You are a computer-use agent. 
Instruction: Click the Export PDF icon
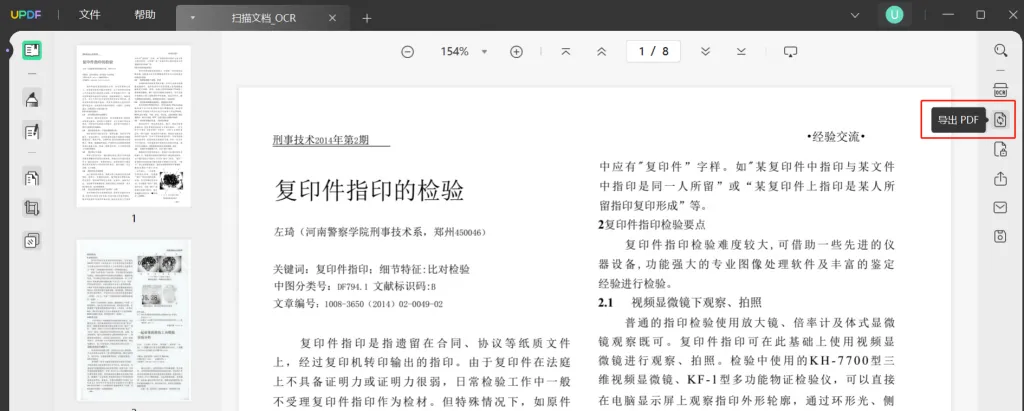[1000, 120]
